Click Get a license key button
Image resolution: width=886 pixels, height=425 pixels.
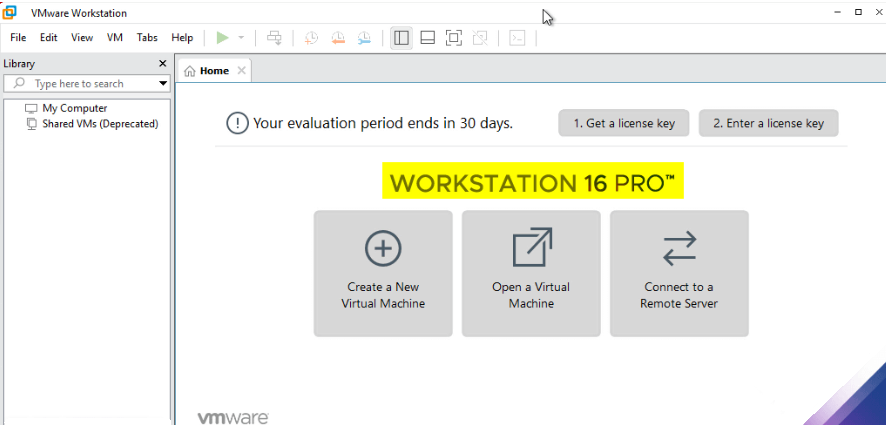[x=624, y=123]
